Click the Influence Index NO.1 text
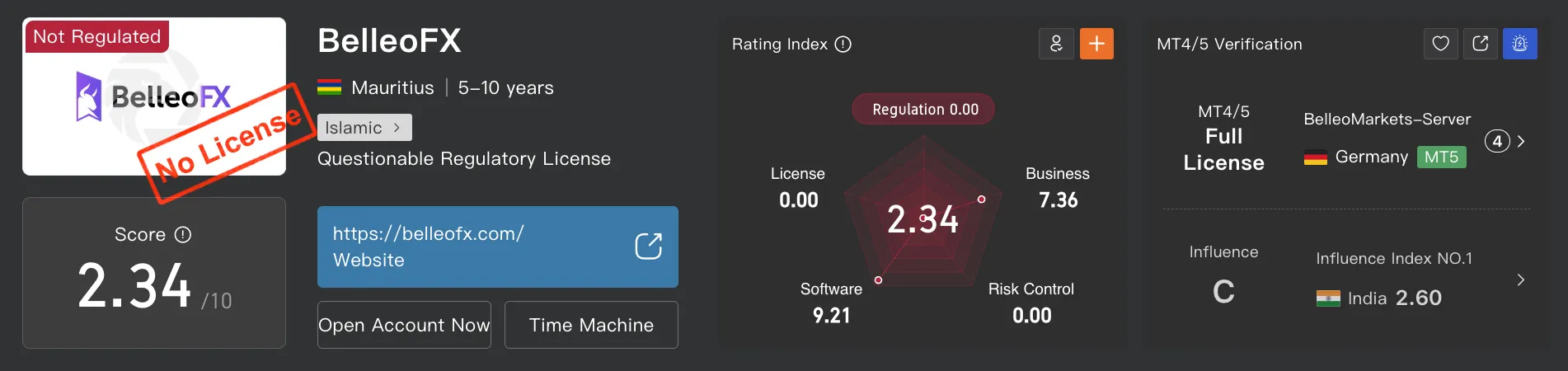 click(1393, 259)
